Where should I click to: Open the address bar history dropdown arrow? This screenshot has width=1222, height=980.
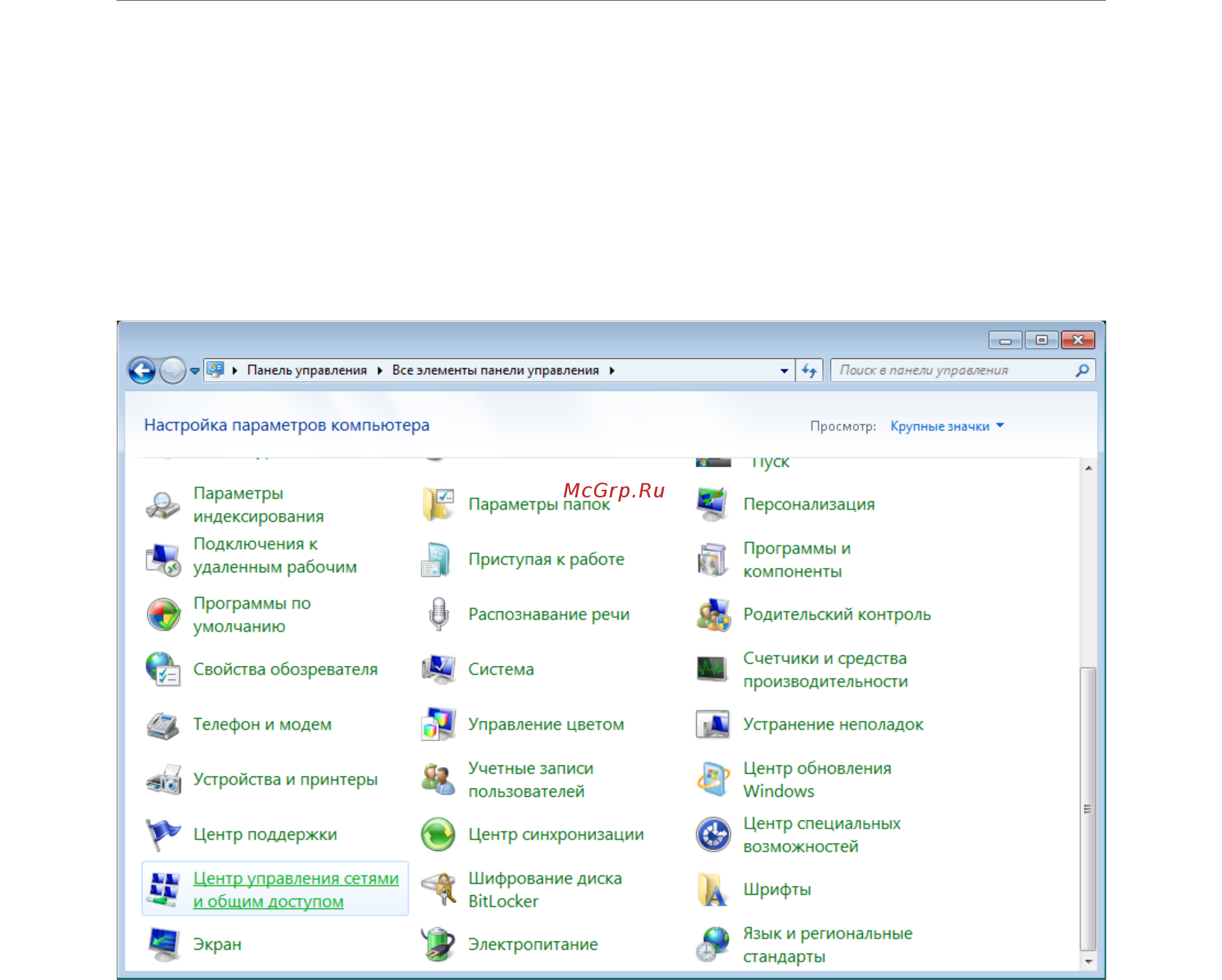click(784, 371)
